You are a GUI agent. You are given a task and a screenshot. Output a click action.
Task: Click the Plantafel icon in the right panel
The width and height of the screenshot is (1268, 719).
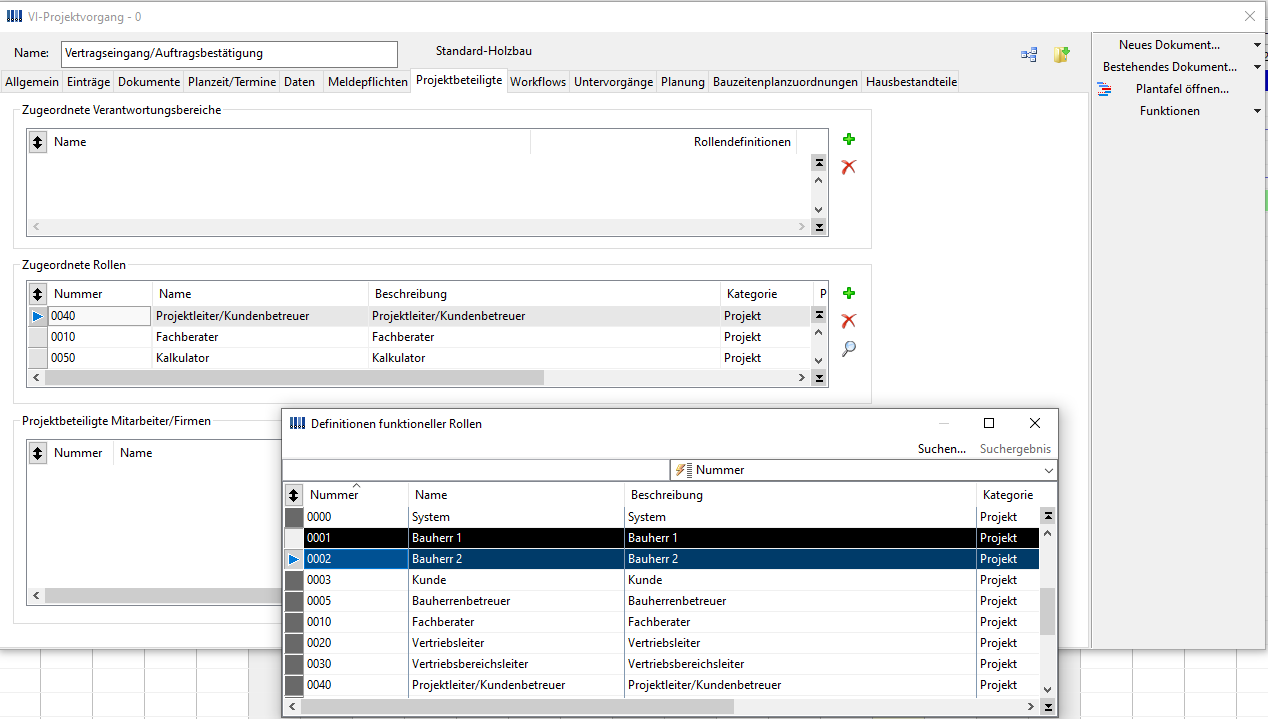coord(1105,89)
